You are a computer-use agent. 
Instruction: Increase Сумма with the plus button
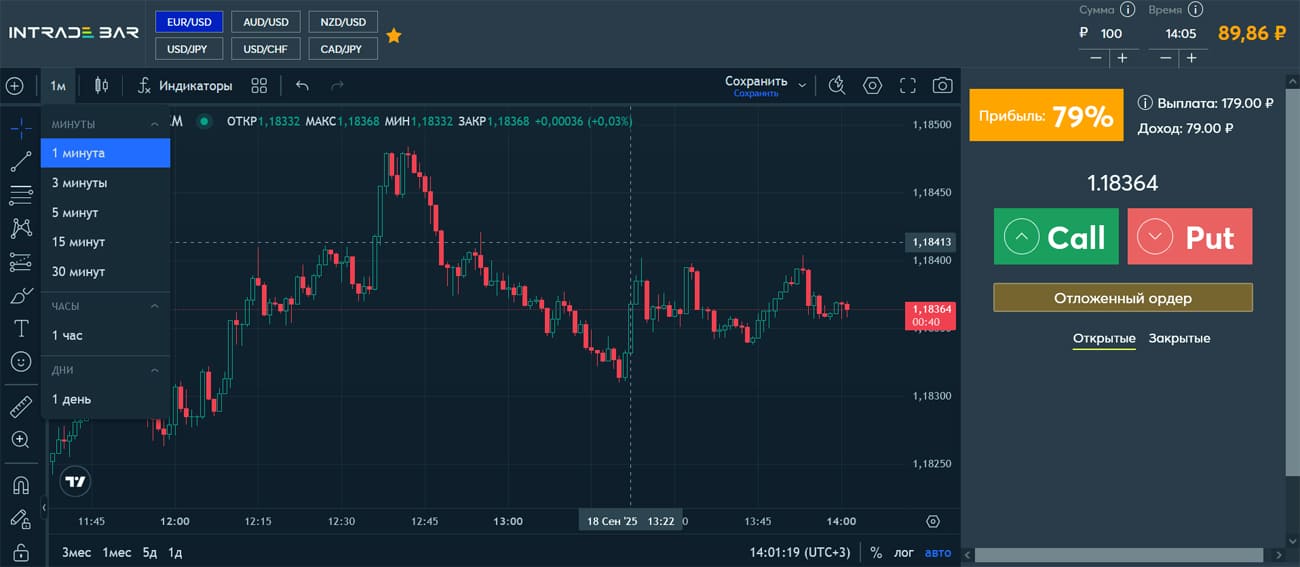pyautogui.click(x=1122, y=58)
